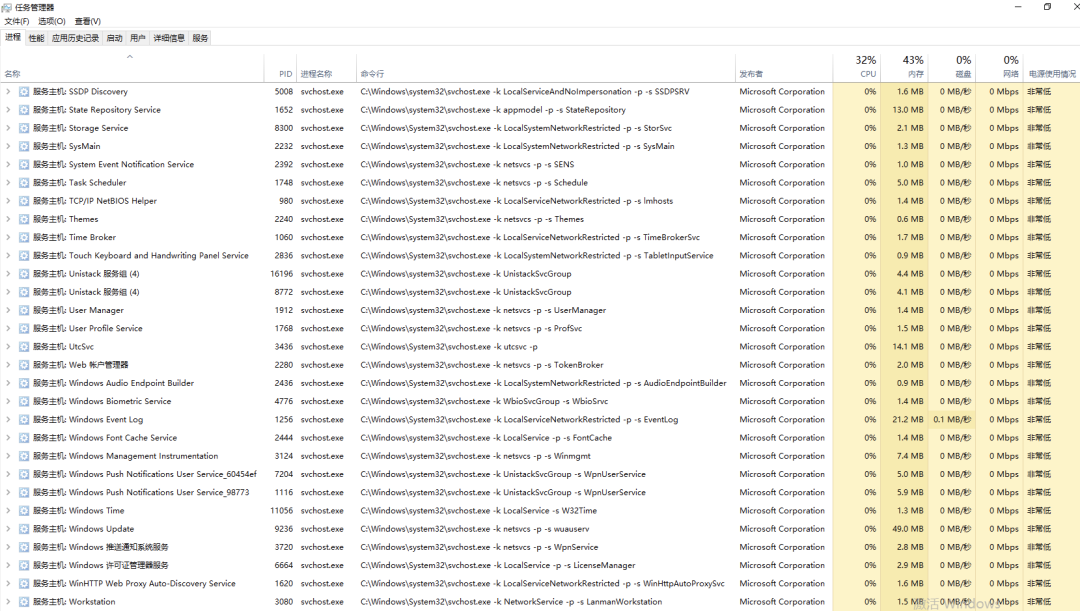
Task: Click the service icon for Windows Update
Action: [24, 529]
